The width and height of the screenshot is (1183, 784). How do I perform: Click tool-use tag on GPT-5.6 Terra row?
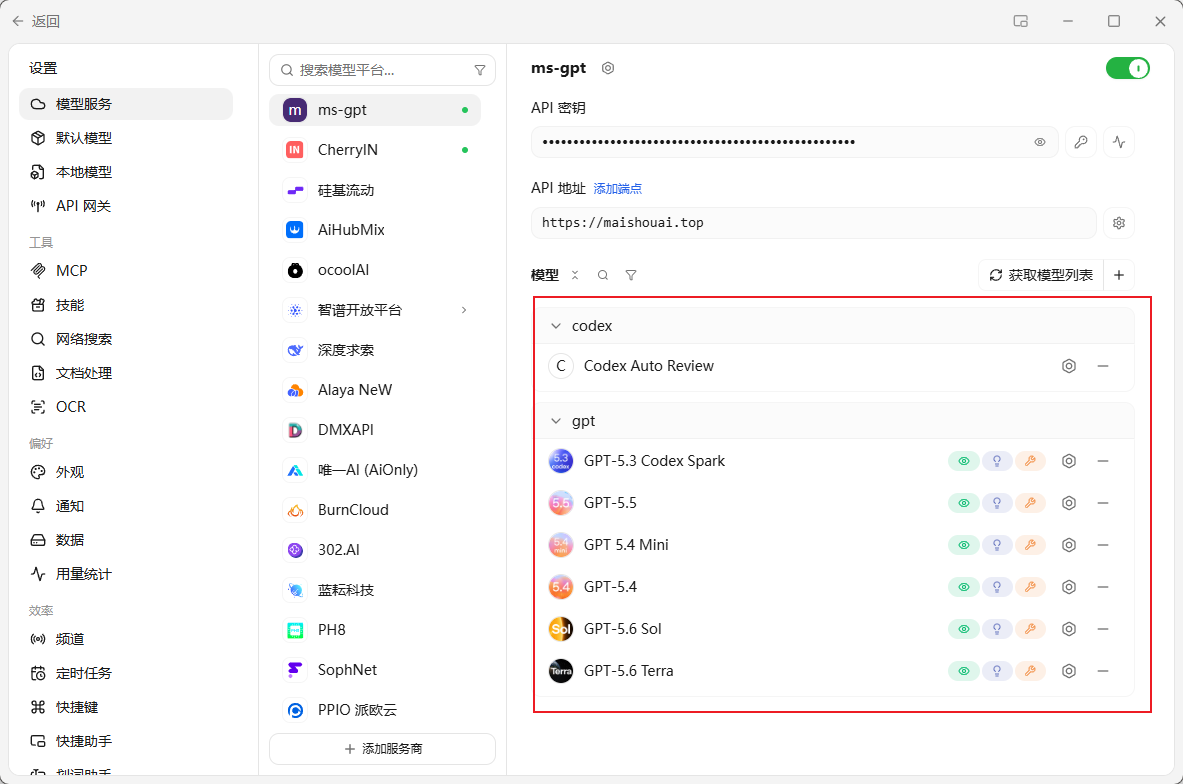(1030, 671)
